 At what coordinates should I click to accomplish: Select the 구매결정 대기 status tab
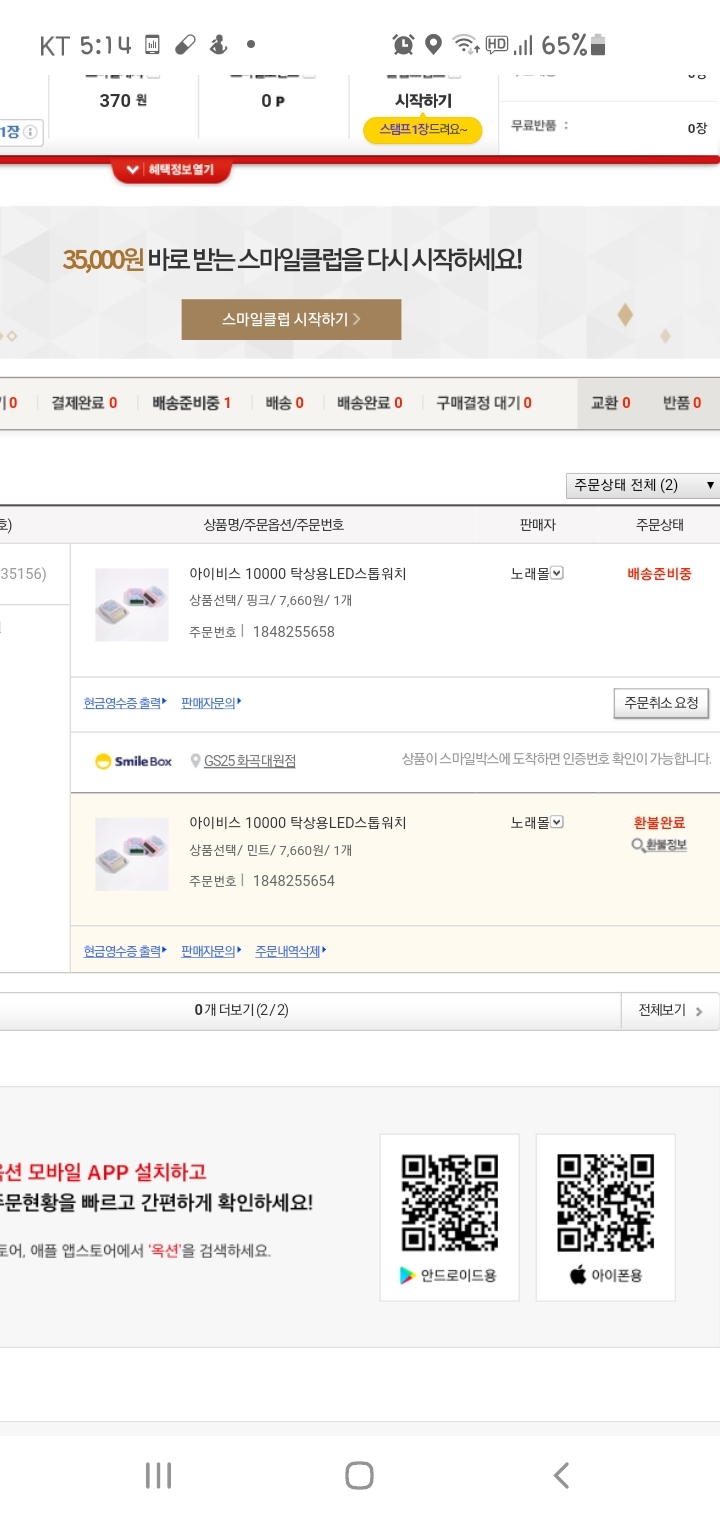pyautogui.click(x=483, y=403)
